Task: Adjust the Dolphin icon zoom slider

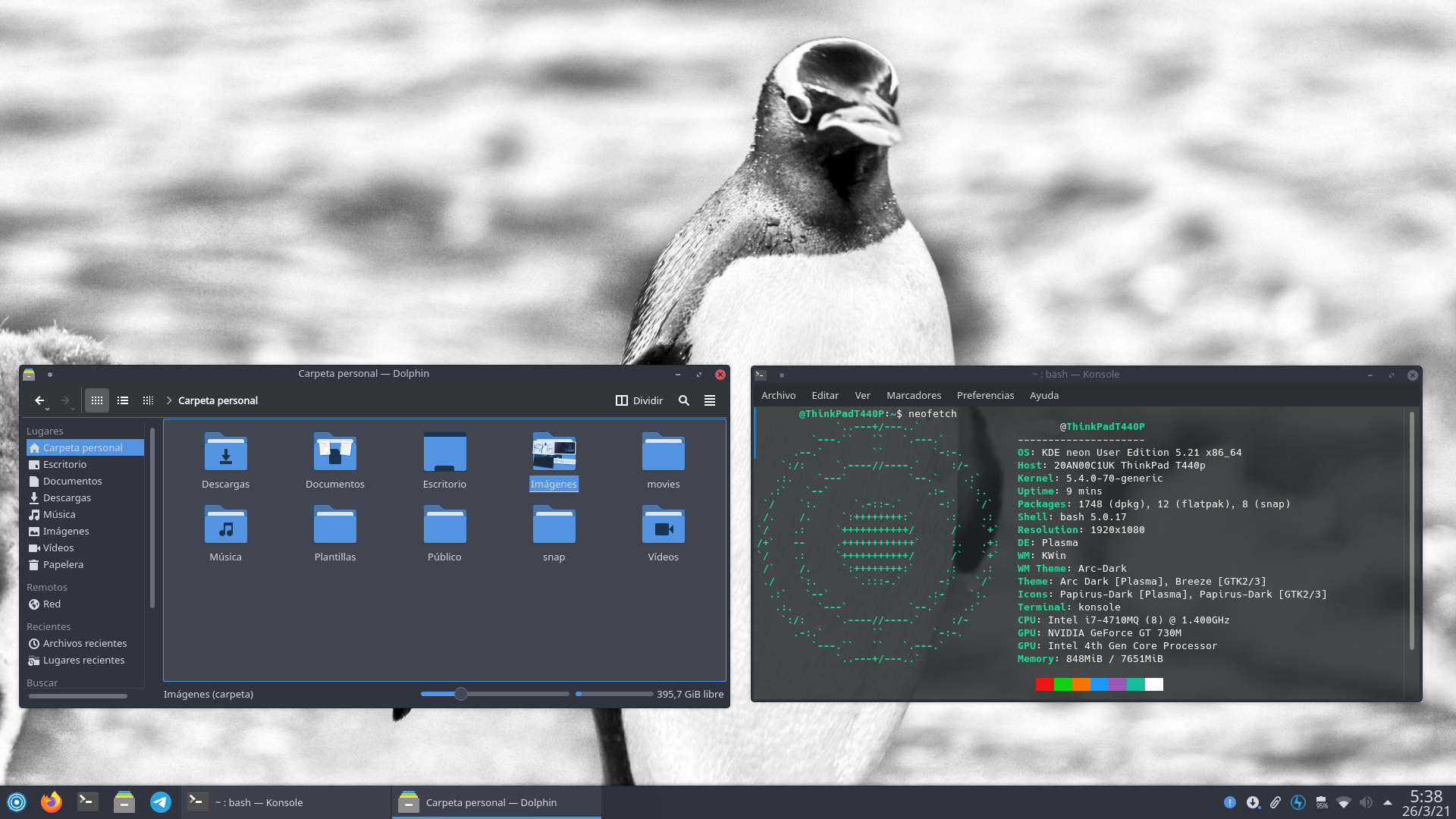Action: (494, 694)
